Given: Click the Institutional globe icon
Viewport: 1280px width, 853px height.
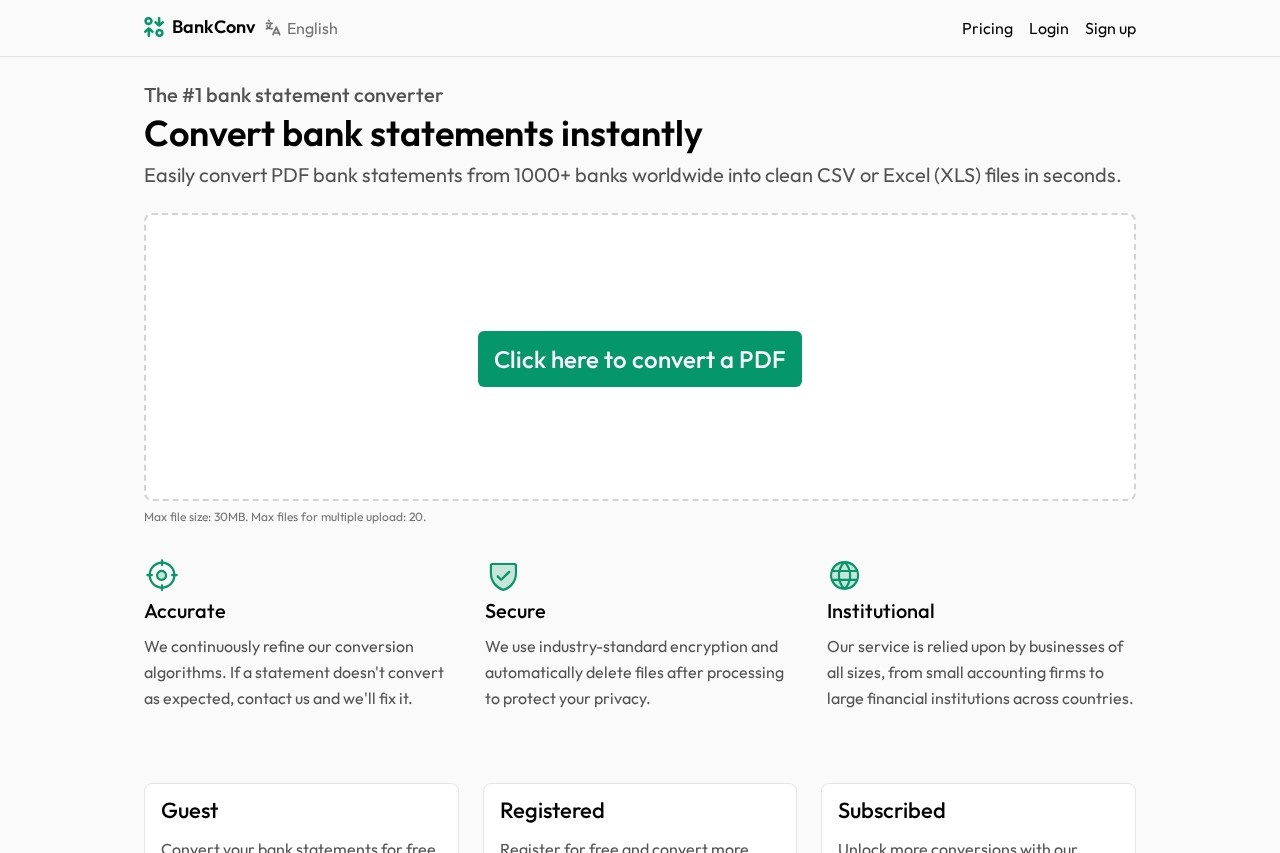Looking at the screenshot, I should tap(844, 575).
